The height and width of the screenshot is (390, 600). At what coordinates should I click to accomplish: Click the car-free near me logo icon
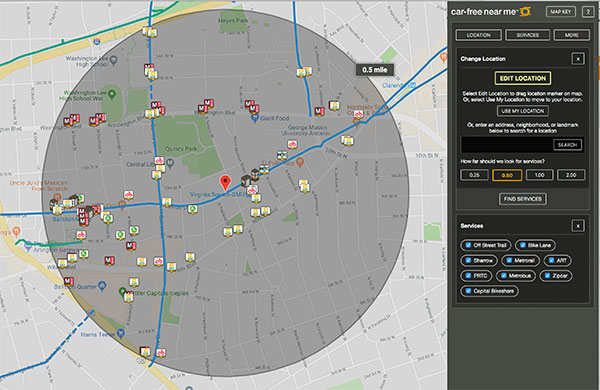coord(525,11)
